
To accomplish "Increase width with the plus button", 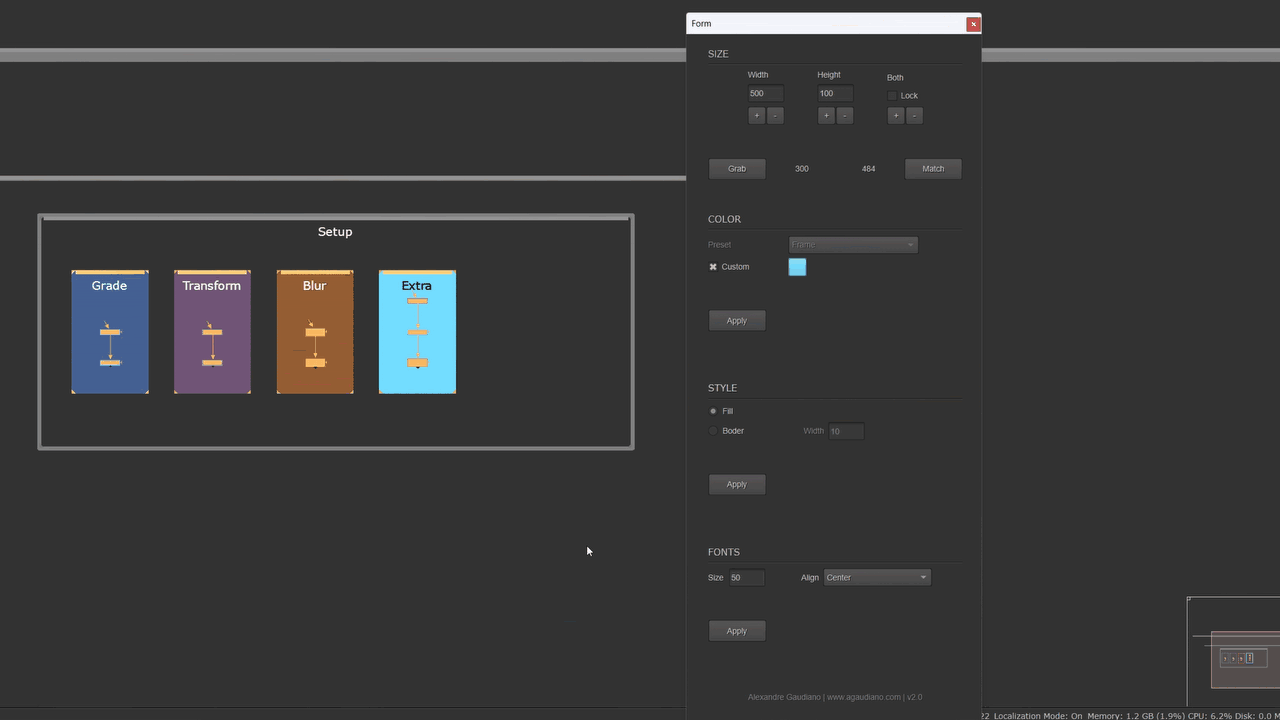I will pyautogui.click(x=756, y=116).
